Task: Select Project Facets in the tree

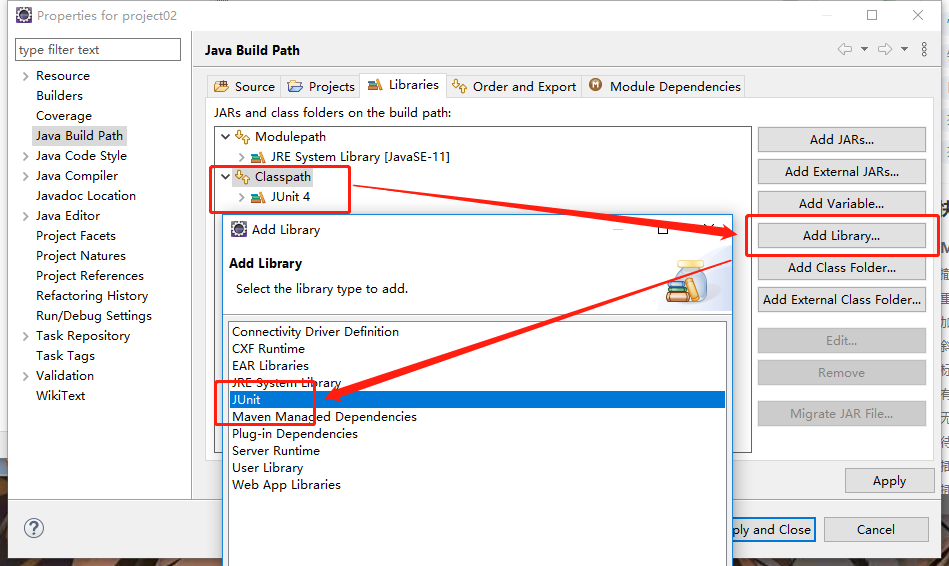Action: click(76, 235)
